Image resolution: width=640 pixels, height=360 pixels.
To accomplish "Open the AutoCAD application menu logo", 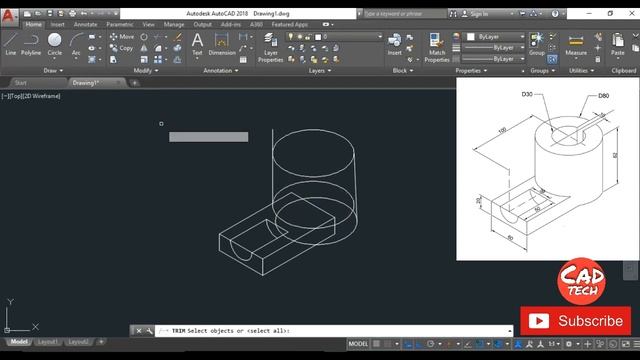I will point(9,17).
